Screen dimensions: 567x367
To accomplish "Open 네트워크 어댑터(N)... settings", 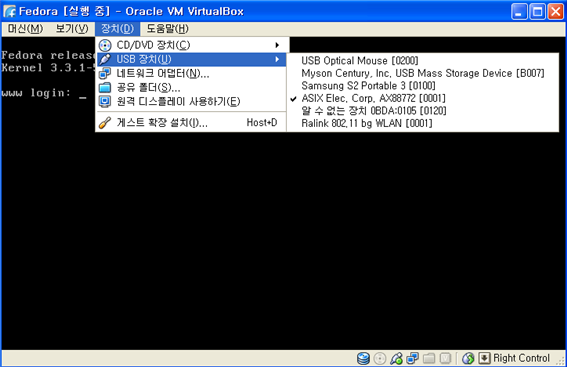I will (x=192, y=73).
